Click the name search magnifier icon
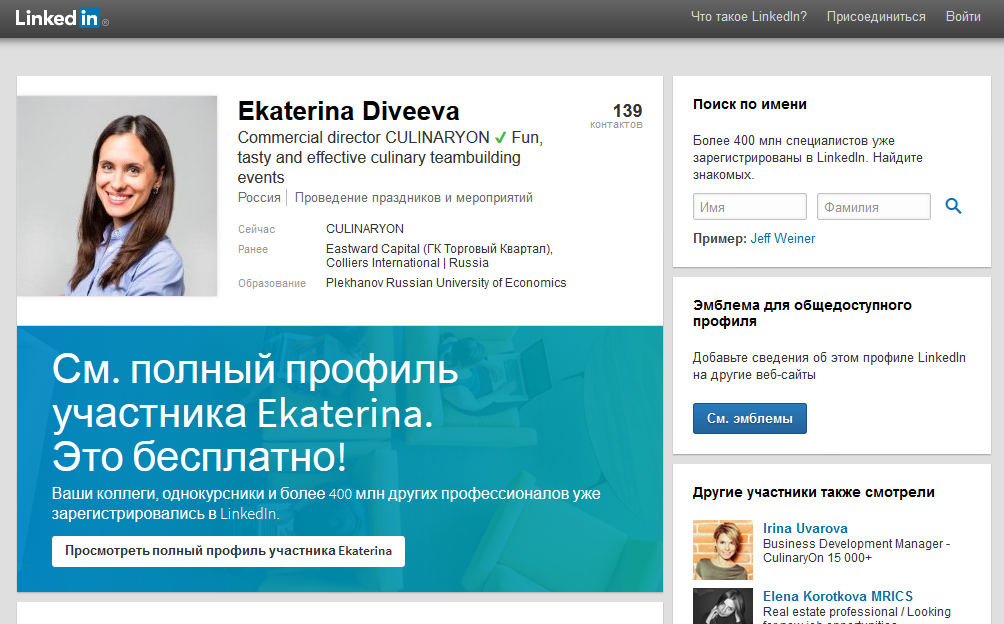Image resolution: width=1004 pixels, height=624 pixels. pos(953,206)
